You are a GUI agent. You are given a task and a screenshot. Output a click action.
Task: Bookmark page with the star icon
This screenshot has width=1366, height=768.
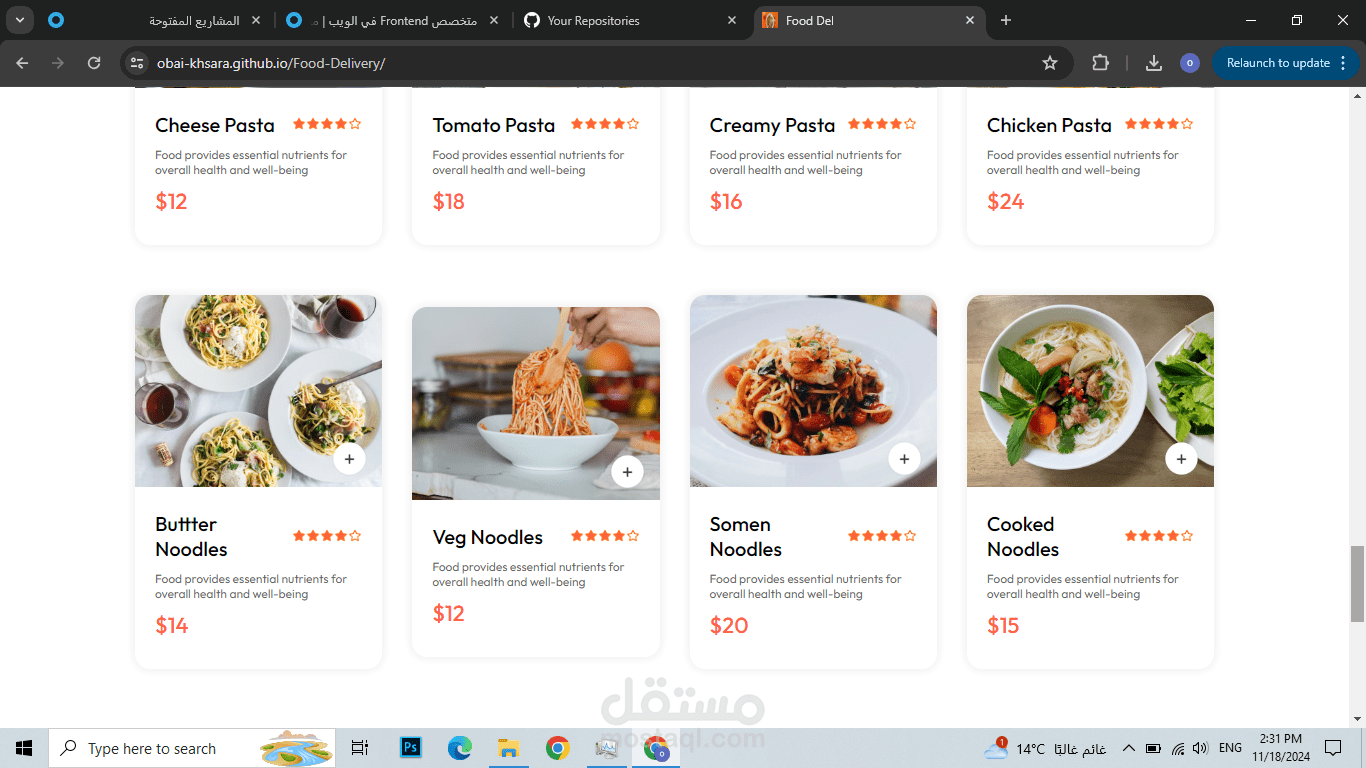[1050, 63]
